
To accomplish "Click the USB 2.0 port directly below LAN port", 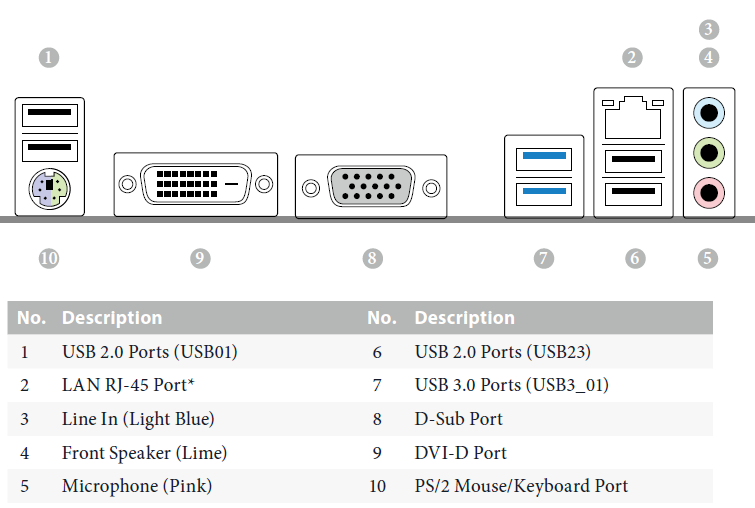I will click(633, 162).
